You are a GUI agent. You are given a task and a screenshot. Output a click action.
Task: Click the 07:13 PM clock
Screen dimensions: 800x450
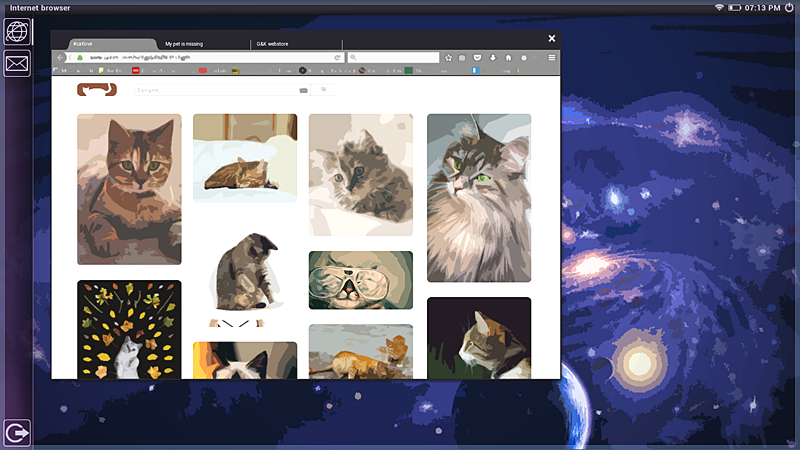(x=762, y=8)
